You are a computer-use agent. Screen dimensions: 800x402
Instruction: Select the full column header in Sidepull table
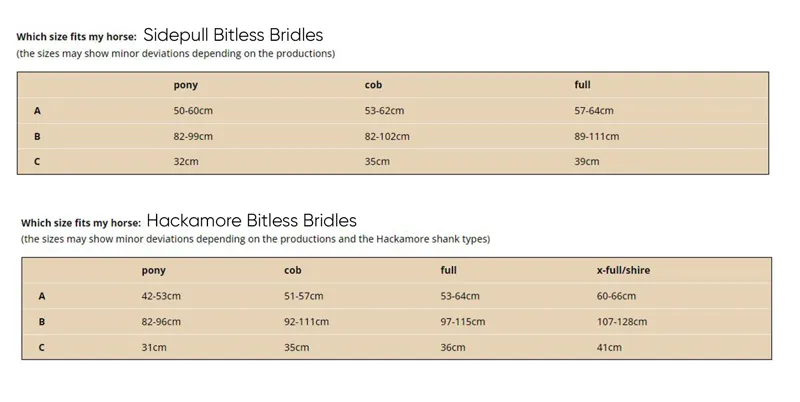tap(582, 85)
